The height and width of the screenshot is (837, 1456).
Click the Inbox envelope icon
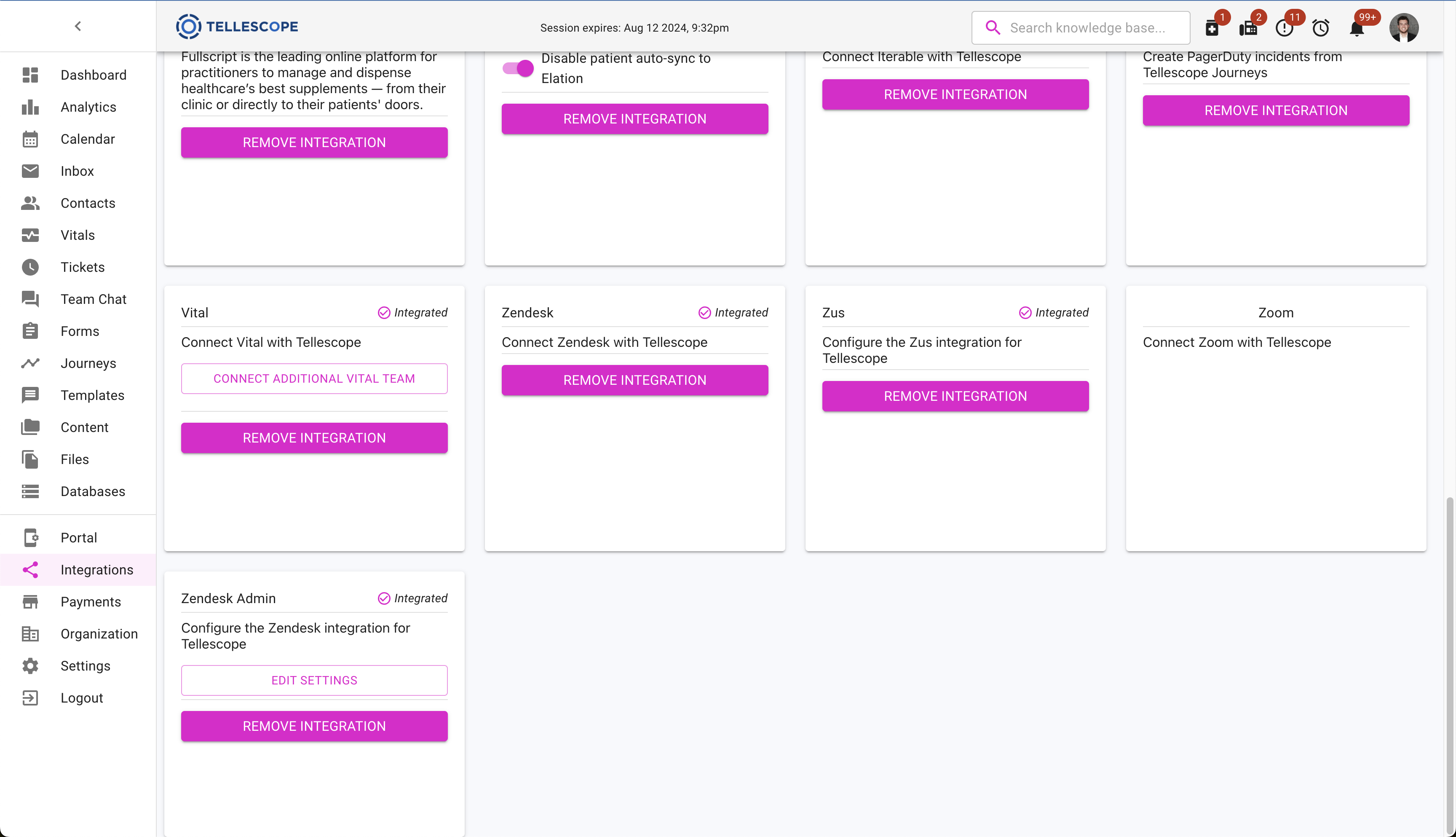click(30, 171)
